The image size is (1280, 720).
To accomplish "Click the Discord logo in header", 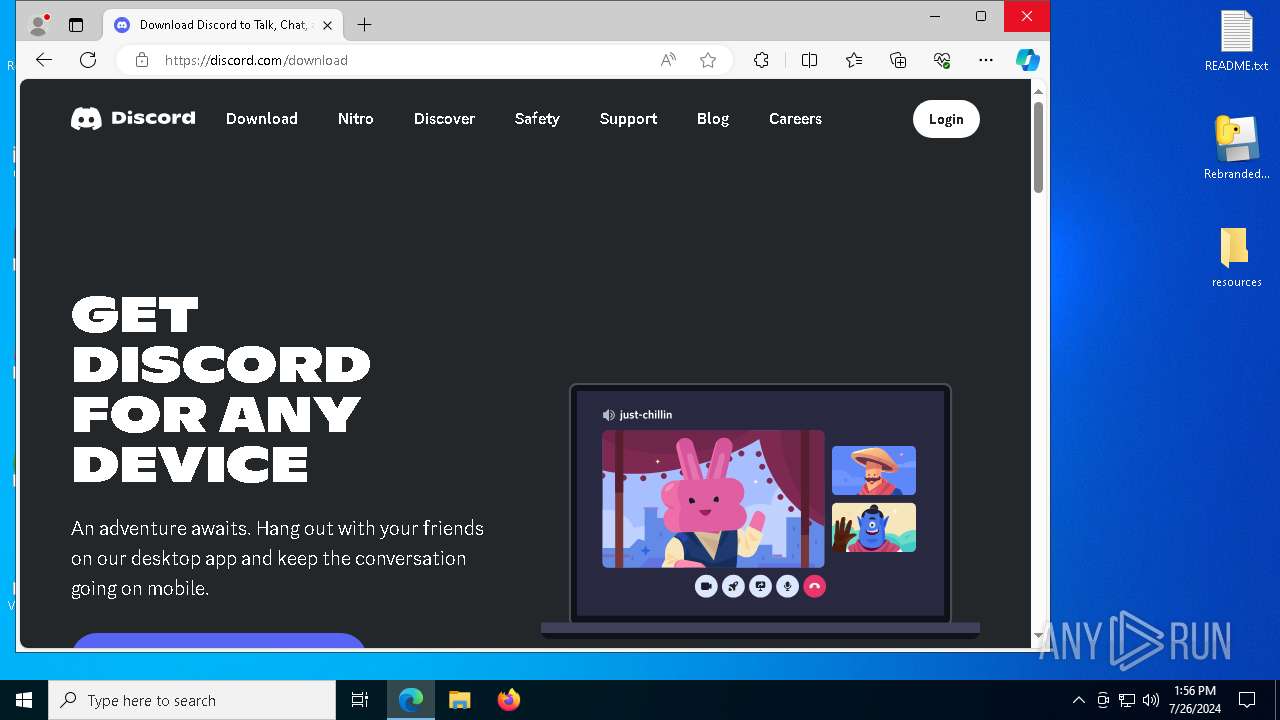I will pyautogui.click(x=133, y=118).
